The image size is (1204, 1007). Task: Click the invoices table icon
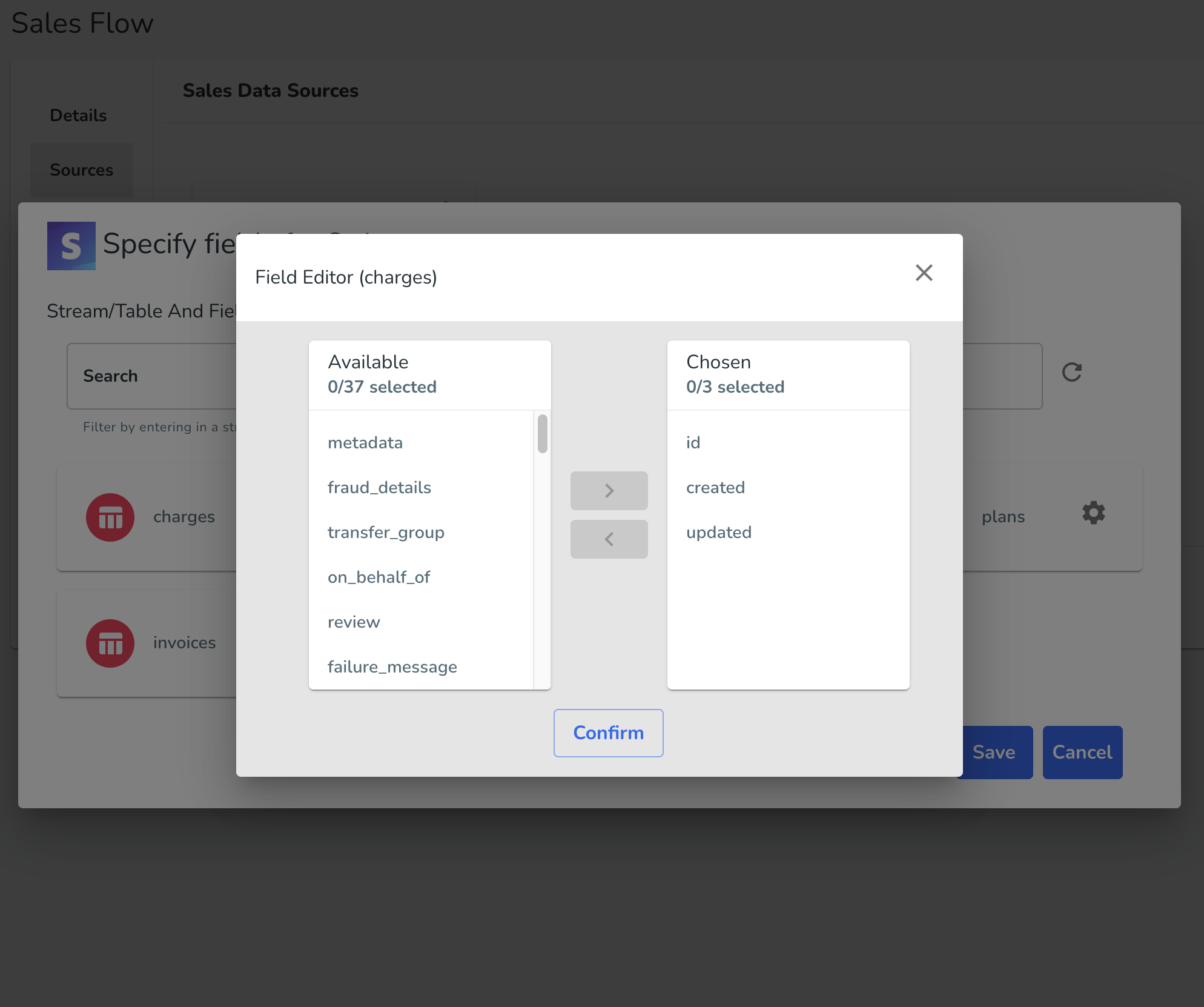pyautogui.click(x=110, y=643)
